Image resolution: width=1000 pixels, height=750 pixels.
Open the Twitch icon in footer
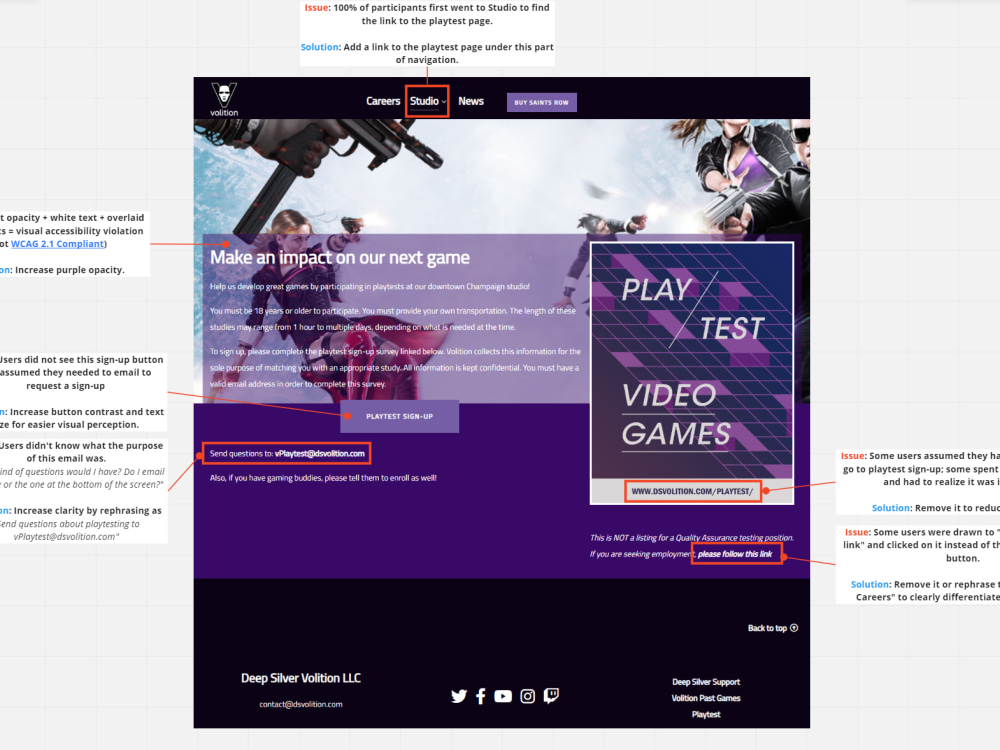(x=551, y=696)
